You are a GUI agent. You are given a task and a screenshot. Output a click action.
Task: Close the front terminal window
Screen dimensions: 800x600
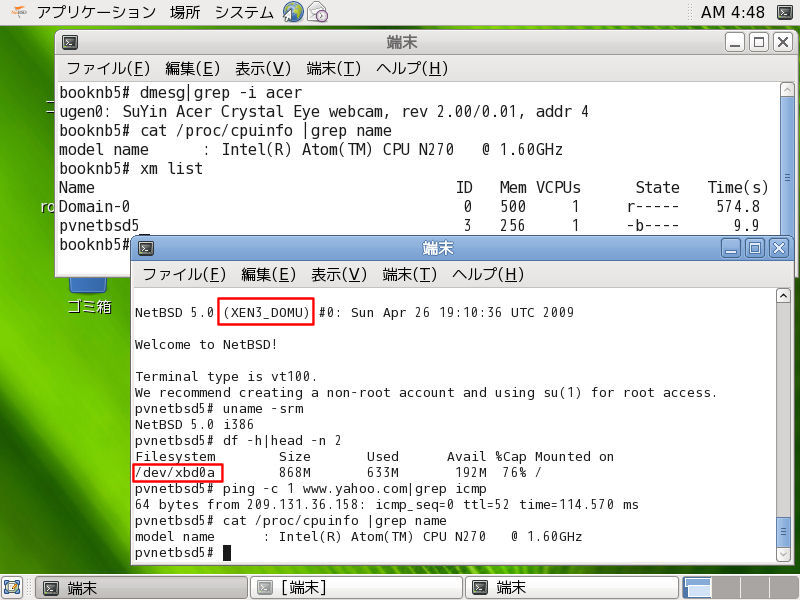tap(779, 248)
